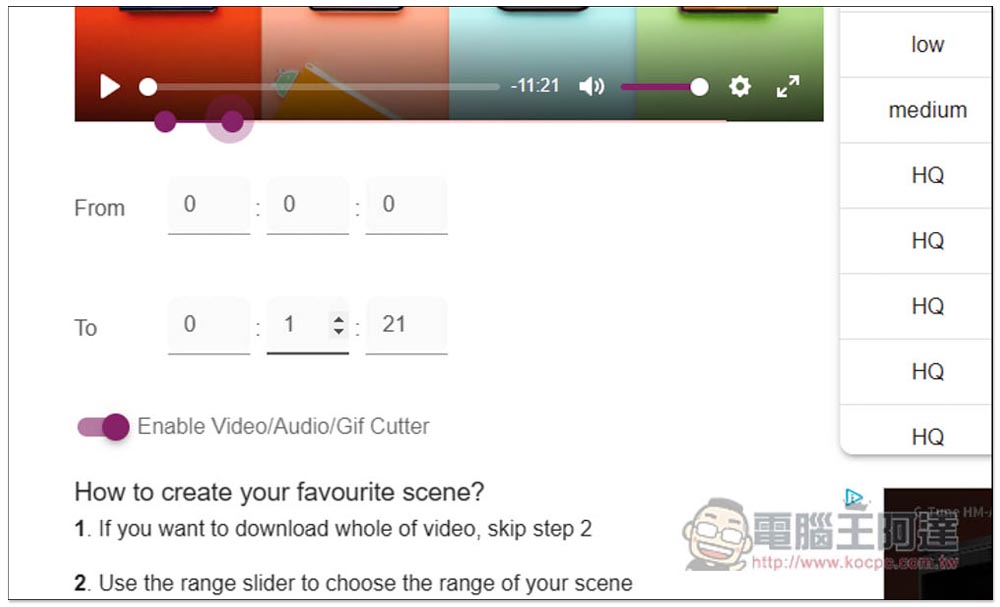Click the right range cutter handle
Viewport: 1000px width, 607px height.
pos(232,121)
